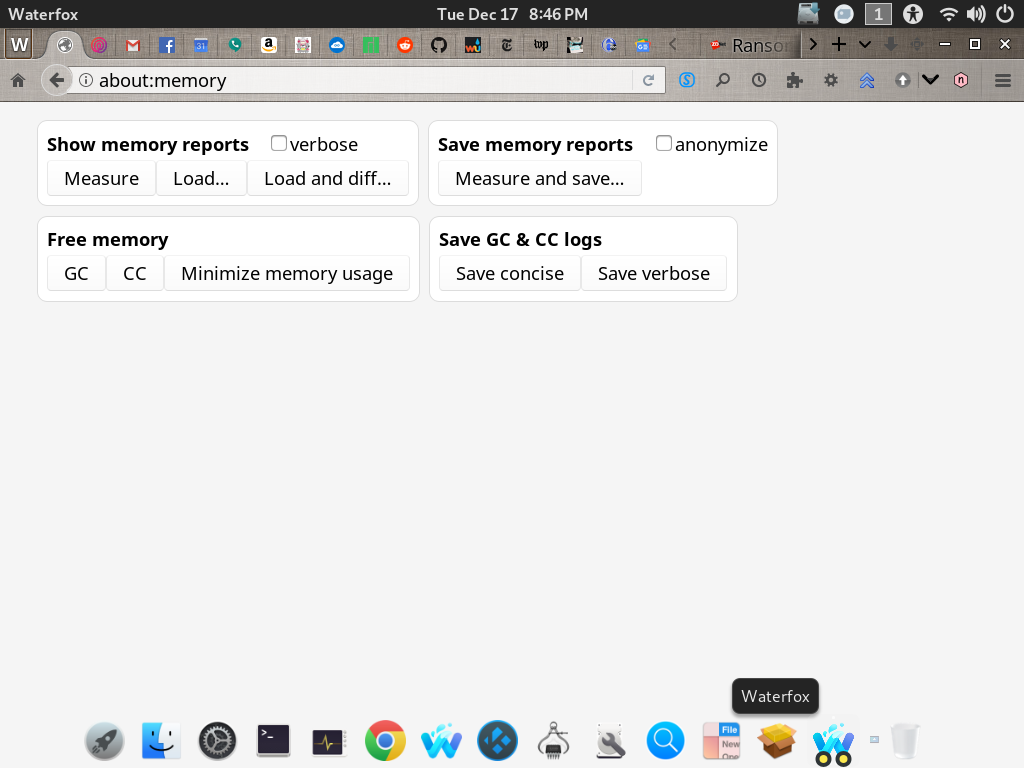Open browsing history via the clock icon

pyautogui.click(x=759, y=80)
